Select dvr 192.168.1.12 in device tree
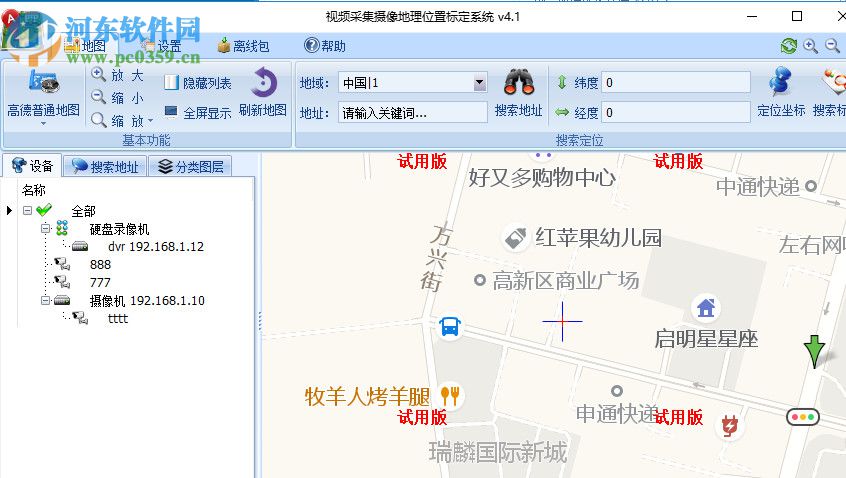Viewport: 846px width, 478px height. (x=156, y=247)
